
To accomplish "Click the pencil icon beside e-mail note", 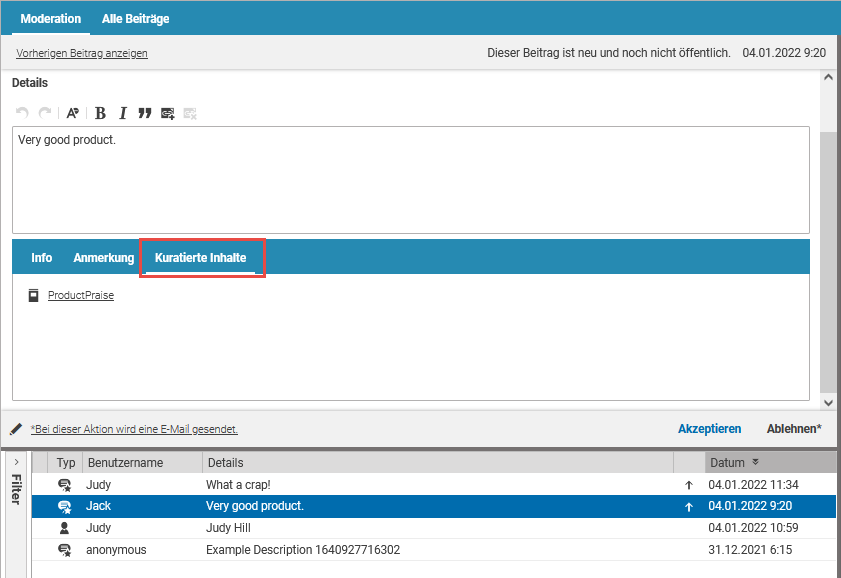I will pos(16,429).
